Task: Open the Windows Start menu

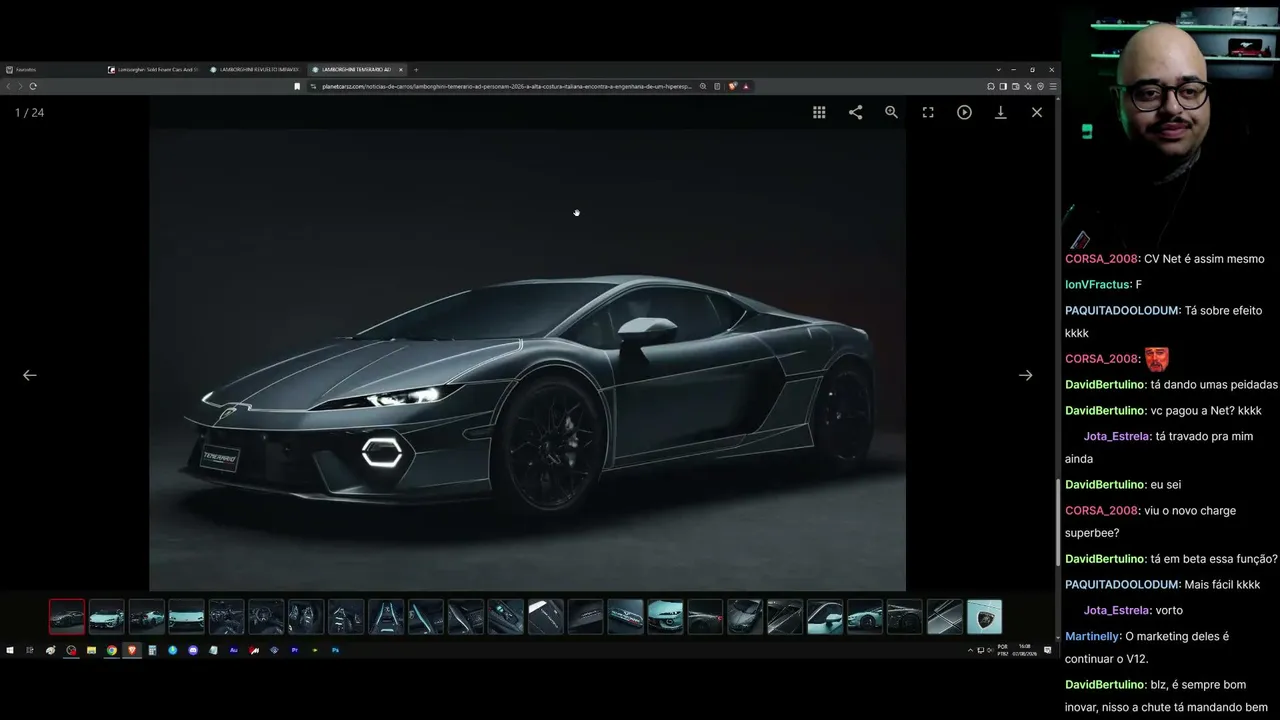Action: point(10,650)
